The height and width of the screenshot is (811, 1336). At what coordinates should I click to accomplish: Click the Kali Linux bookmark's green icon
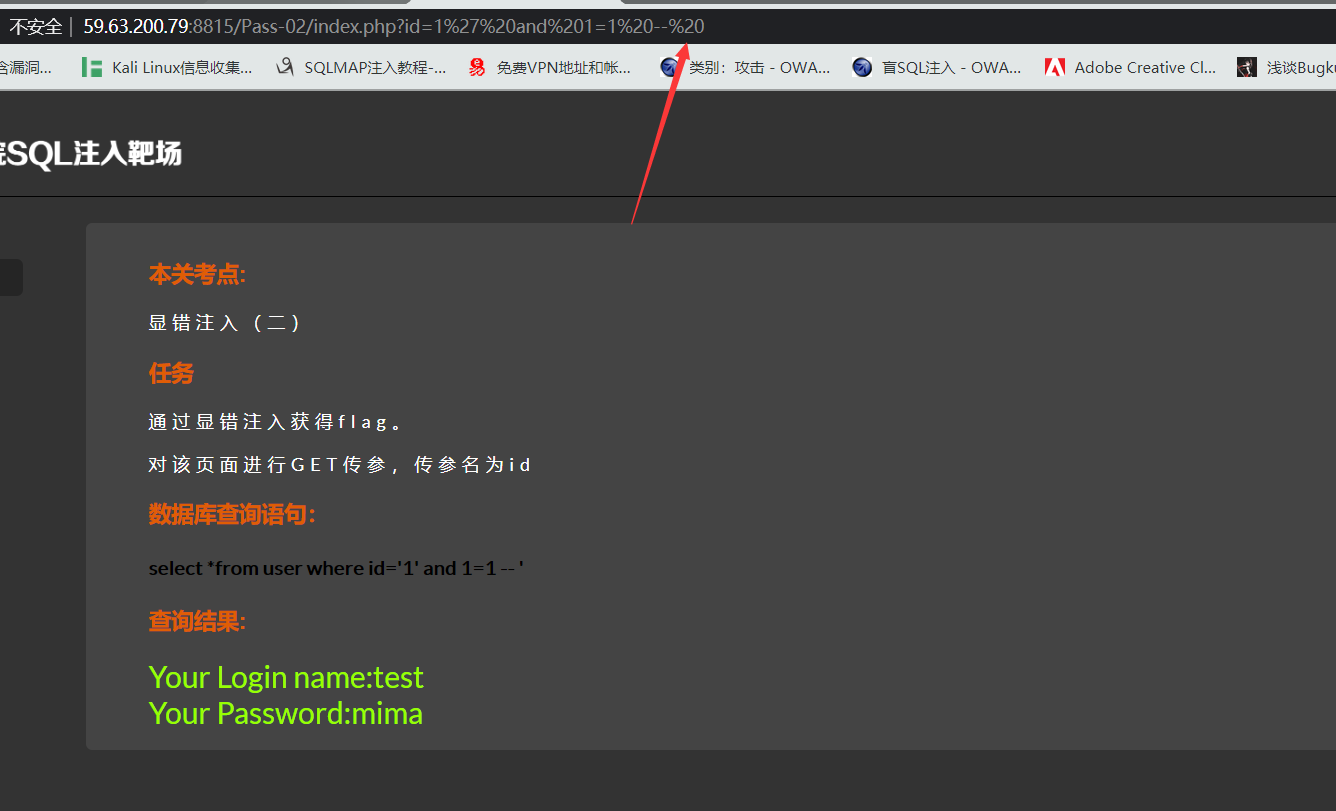pyautogui.click(x=92, y=68)
